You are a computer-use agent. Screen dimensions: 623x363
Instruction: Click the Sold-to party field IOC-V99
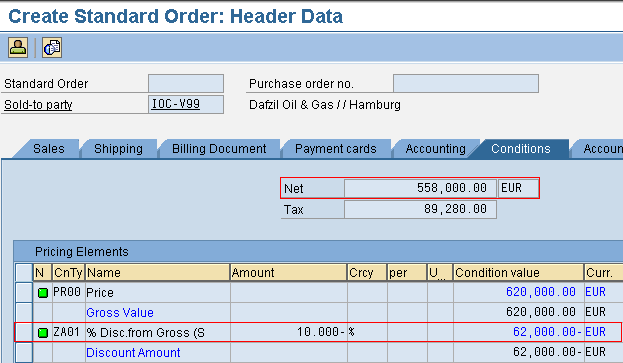[186, 104]
